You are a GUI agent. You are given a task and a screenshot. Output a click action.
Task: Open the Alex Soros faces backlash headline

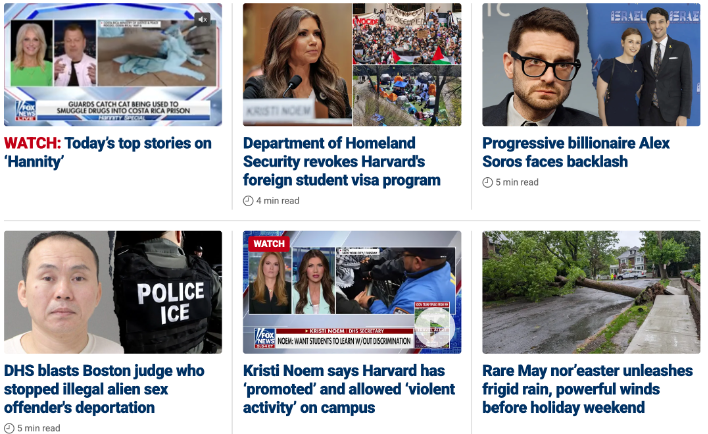[x=576, y=152]
